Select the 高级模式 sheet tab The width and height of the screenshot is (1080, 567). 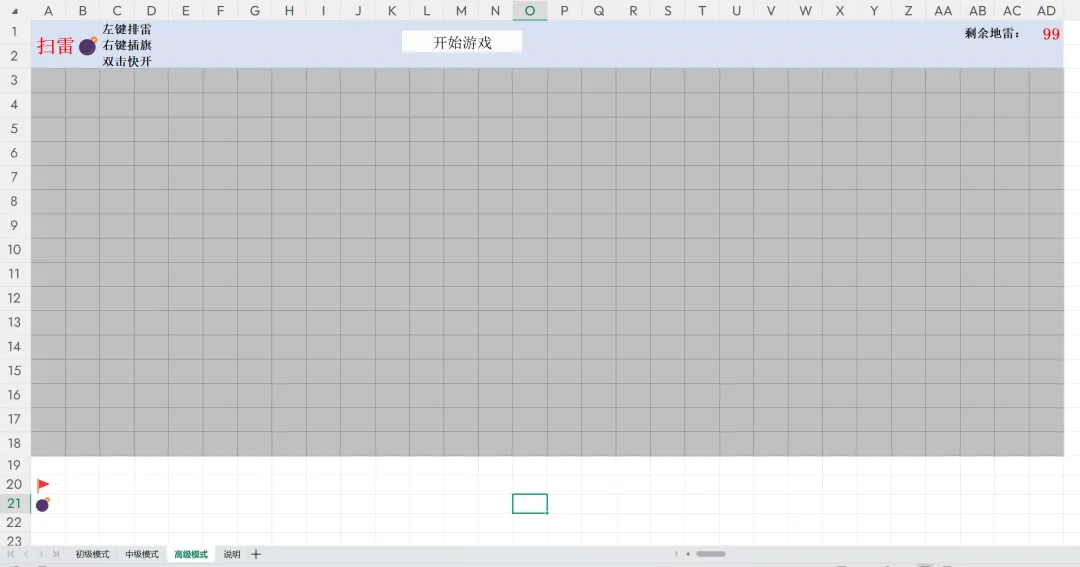pyautogui.click(x=191, y=554)
